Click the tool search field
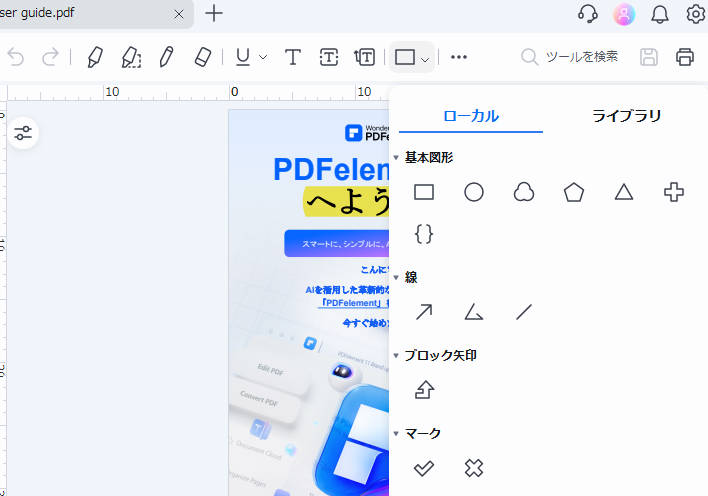This screenshot has width=708, height=496. pos(569,57)
